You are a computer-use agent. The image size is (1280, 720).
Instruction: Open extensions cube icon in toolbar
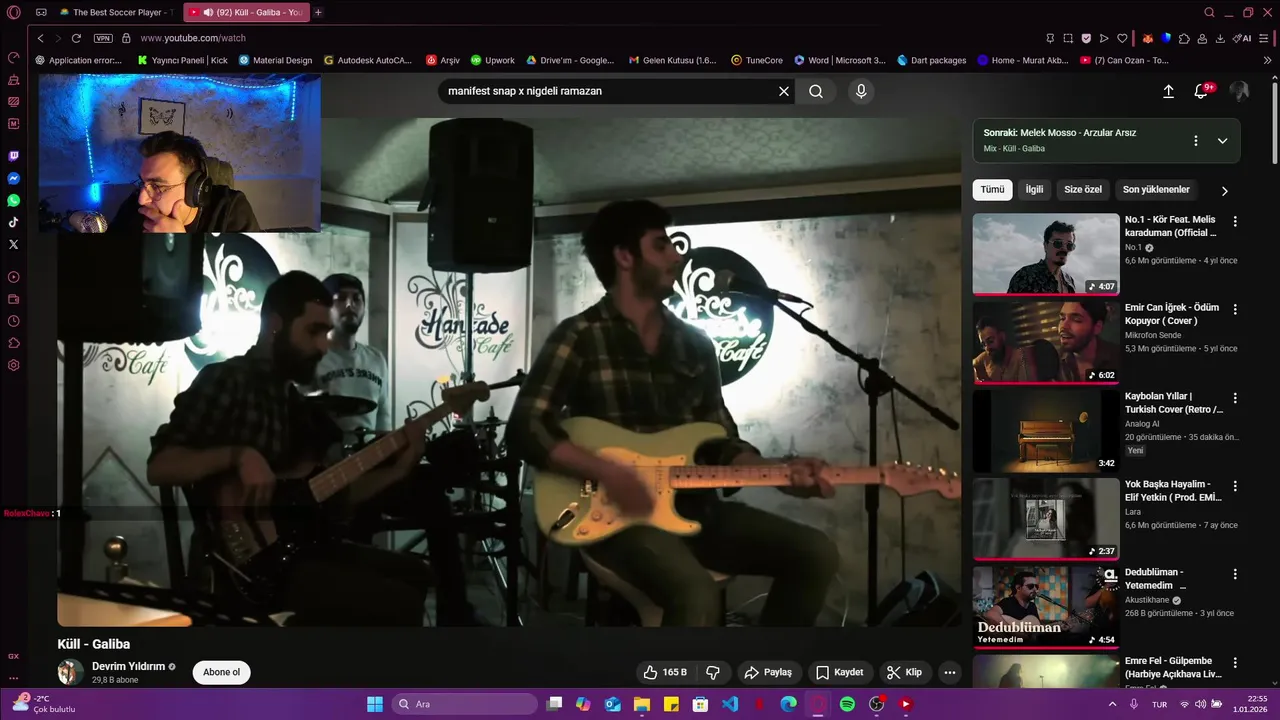click(1184, 38)
